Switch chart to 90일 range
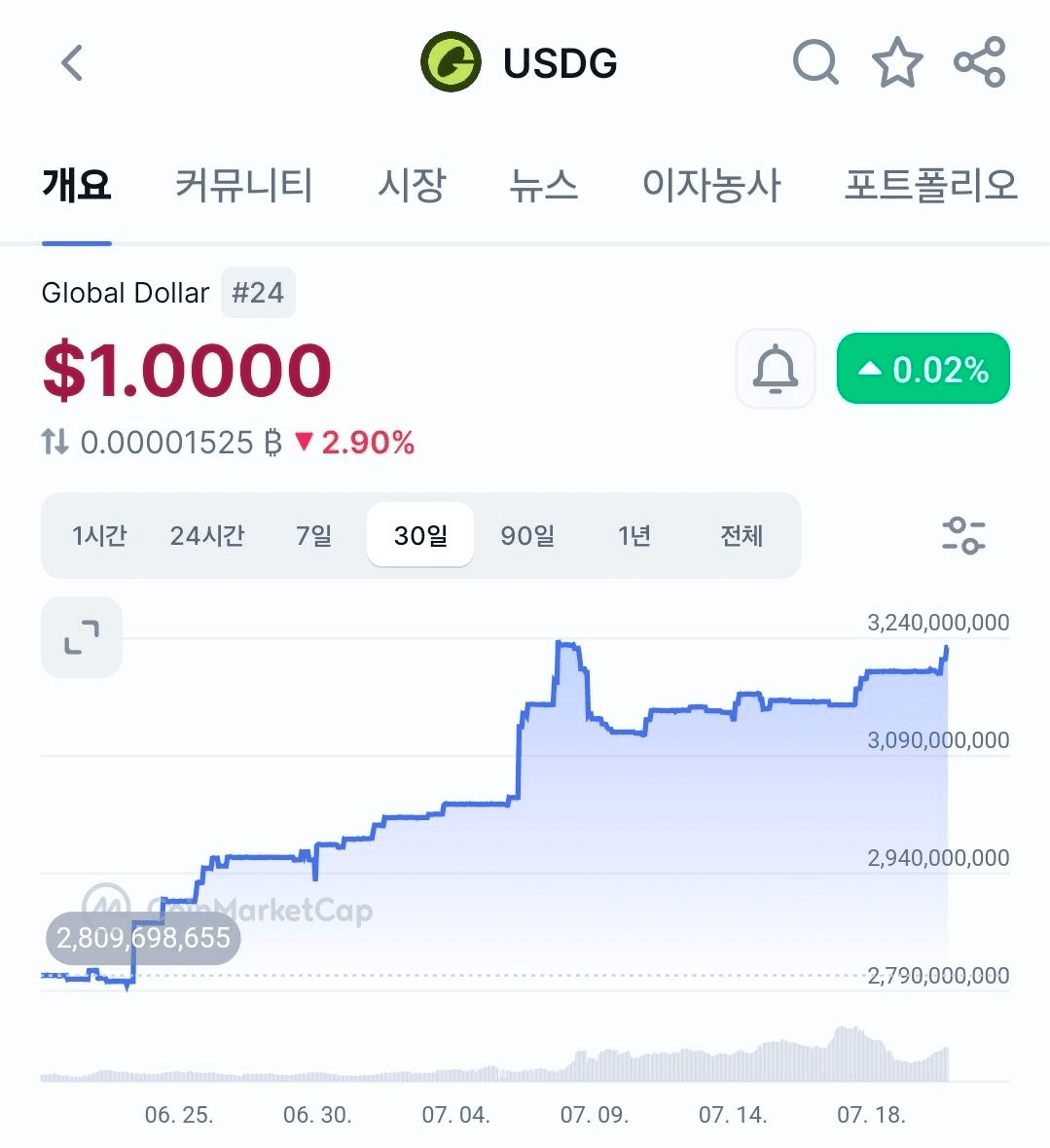Screen dimensions: 1050x1148 pos(527,535)
